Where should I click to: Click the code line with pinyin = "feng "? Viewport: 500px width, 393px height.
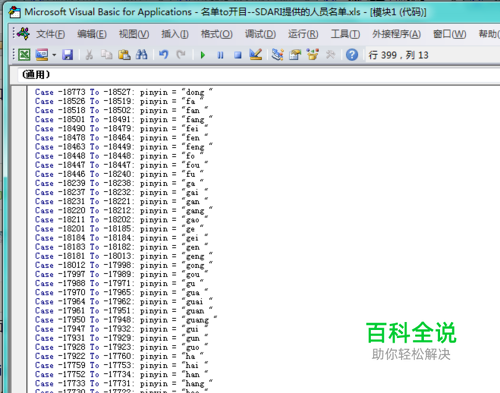point(124,147)
